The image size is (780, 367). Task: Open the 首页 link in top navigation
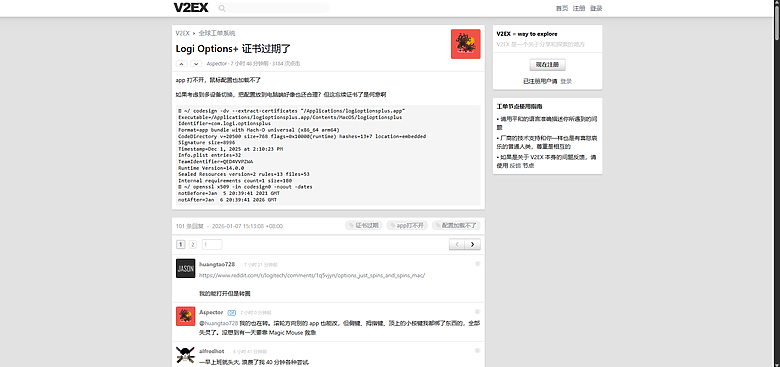pyautogui.click(x=562, y=8)
